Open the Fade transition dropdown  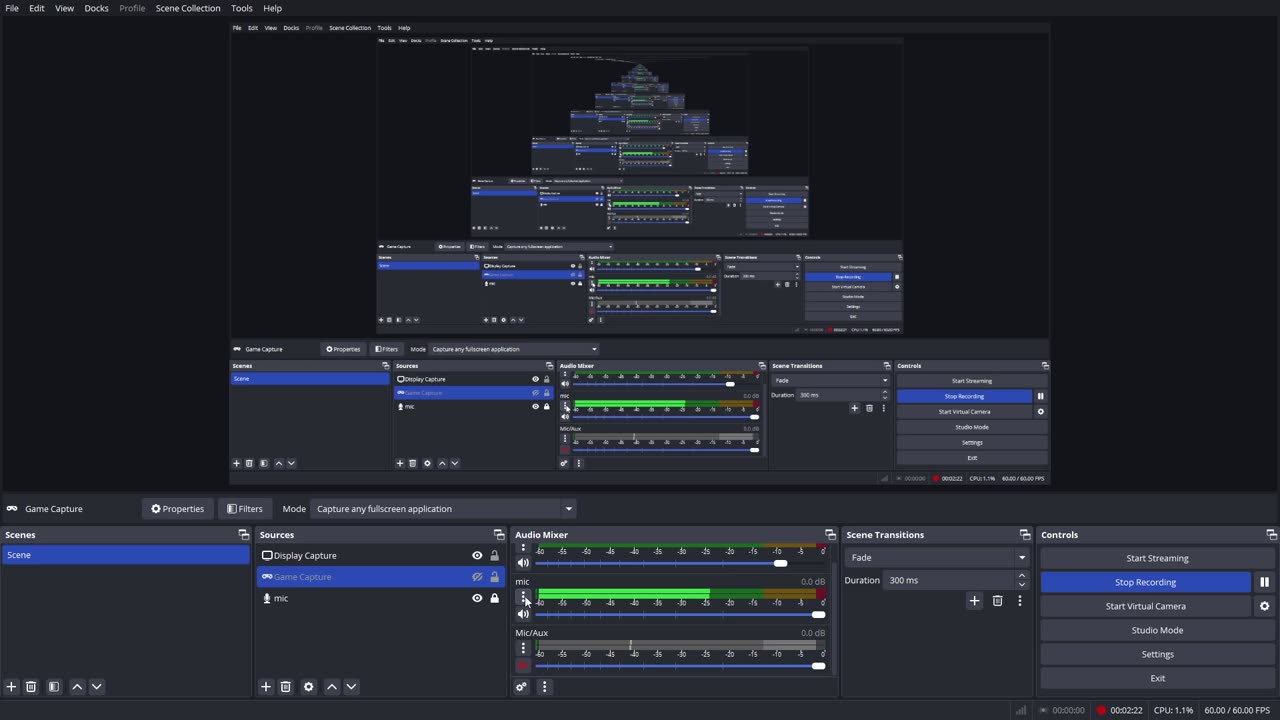(937, 558)
